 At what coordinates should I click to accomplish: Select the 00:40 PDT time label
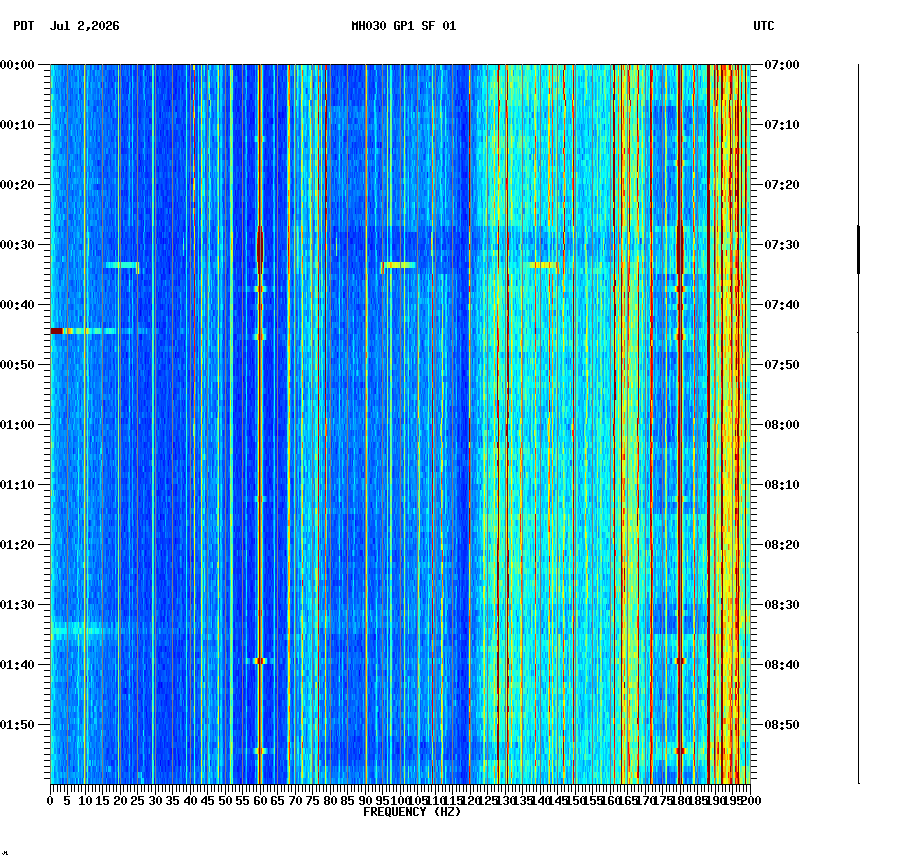17,305
